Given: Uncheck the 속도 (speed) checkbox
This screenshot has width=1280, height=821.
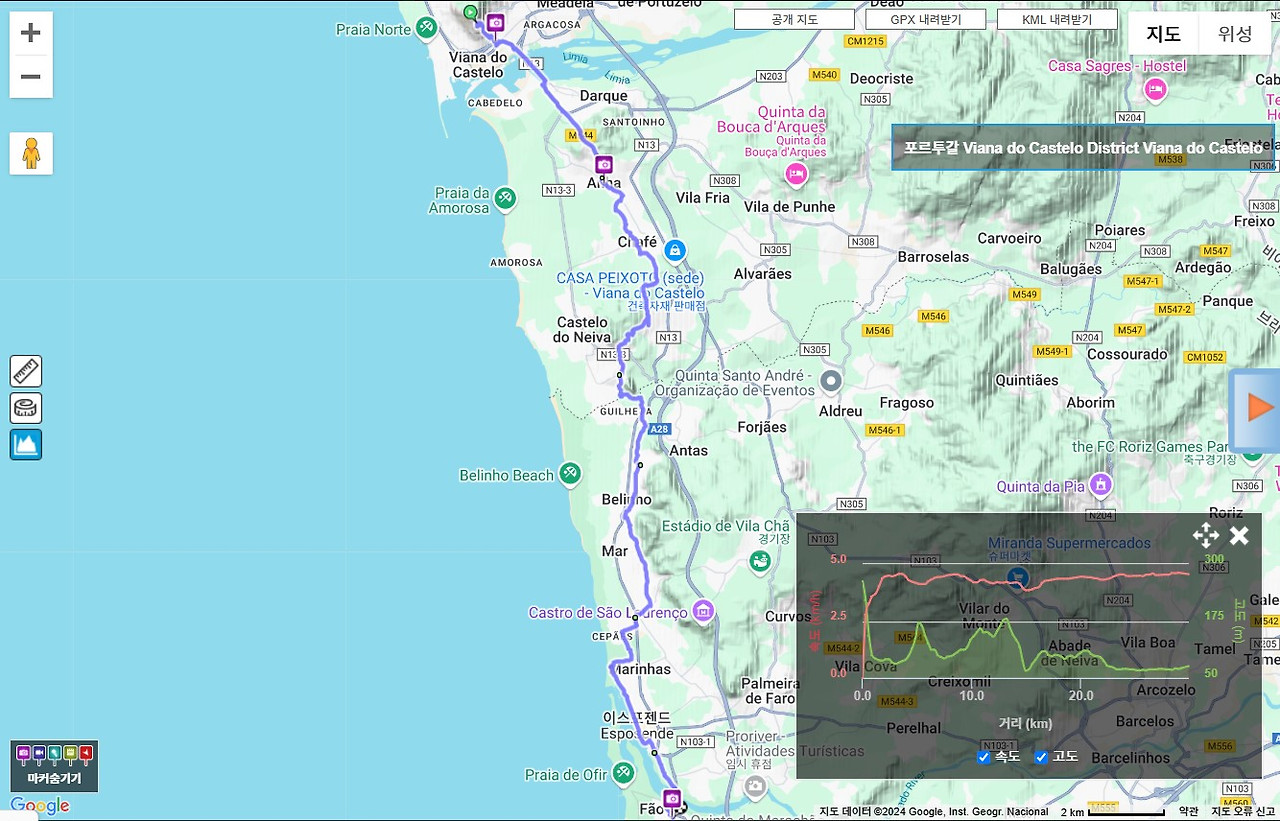Looking at the screenshot, I should pos(983,757).
